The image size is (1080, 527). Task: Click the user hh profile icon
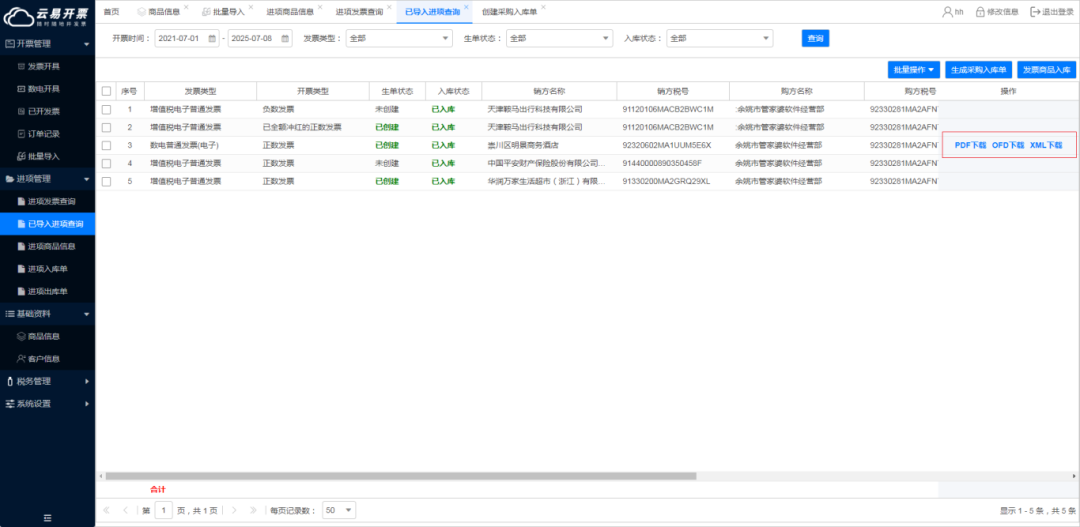click(x=947, y=12)
